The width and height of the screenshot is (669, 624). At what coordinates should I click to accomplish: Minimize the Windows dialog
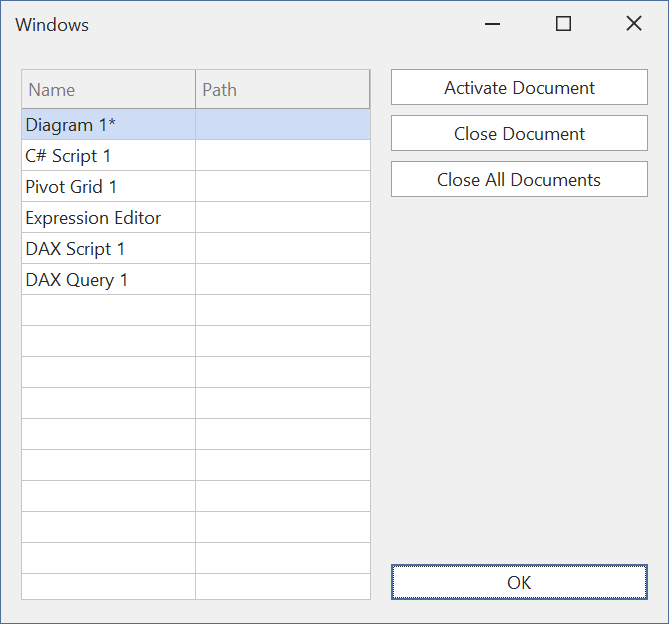[x=492, y=24]
